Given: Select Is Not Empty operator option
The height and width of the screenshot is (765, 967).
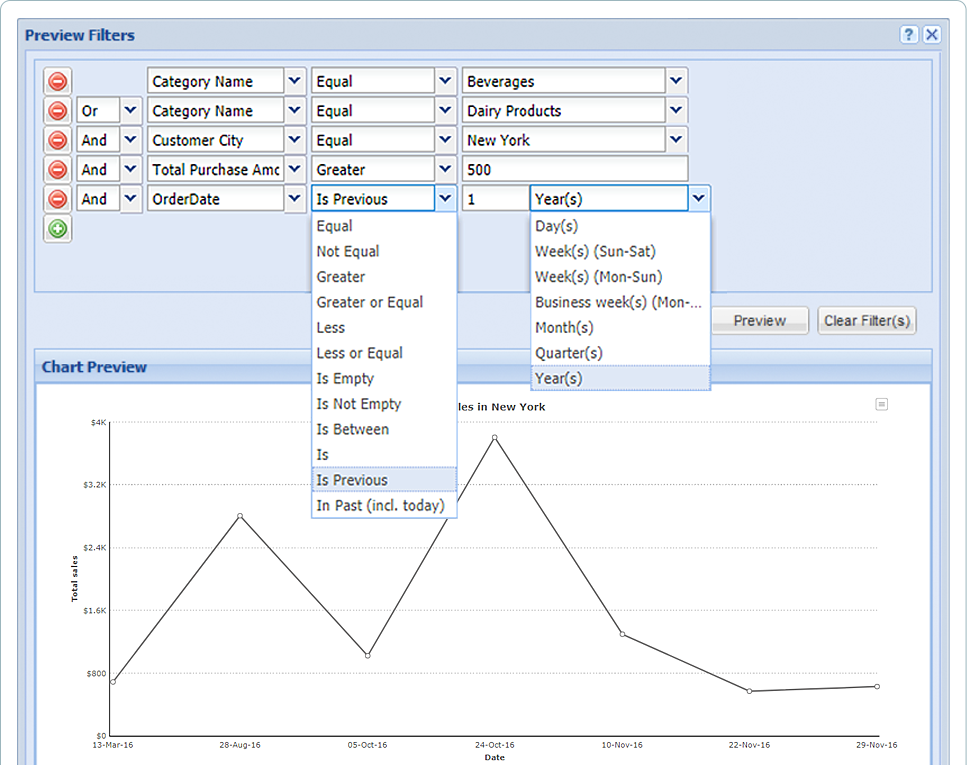Looking at the screenshot, I should coord(384,404).
